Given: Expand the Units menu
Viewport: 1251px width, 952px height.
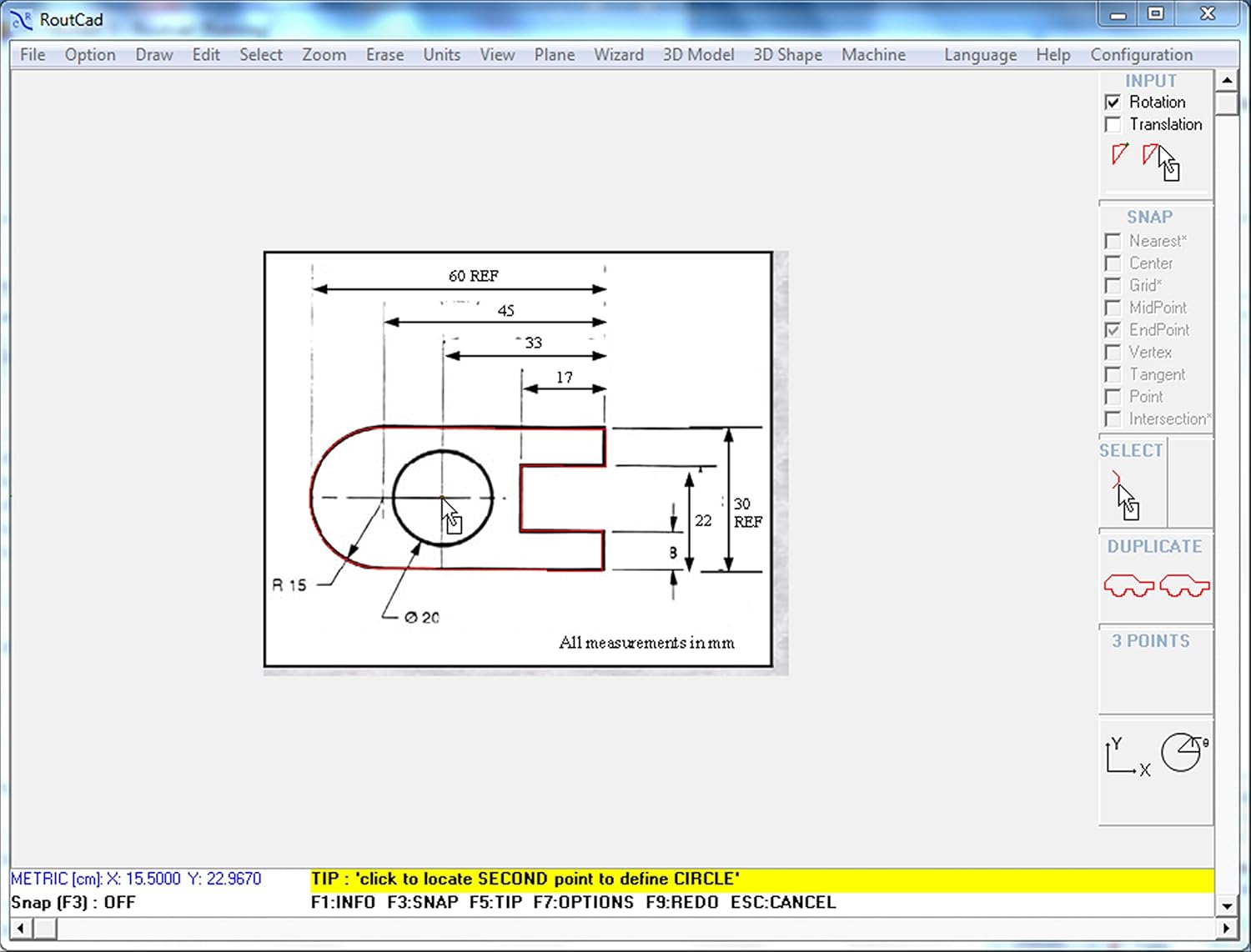Looking at the screenshot, I should [441, 55].
